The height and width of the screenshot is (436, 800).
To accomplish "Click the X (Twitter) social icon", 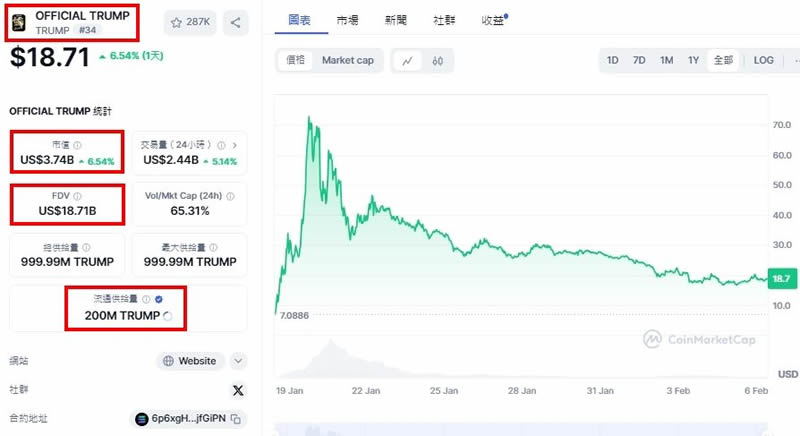I will coord(237,390).
